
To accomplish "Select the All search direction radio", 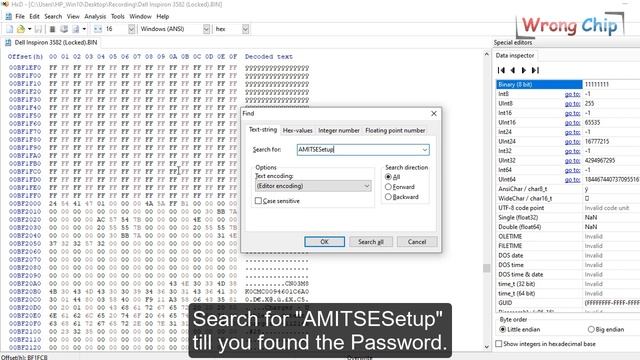I will click(x=388, y=177).
